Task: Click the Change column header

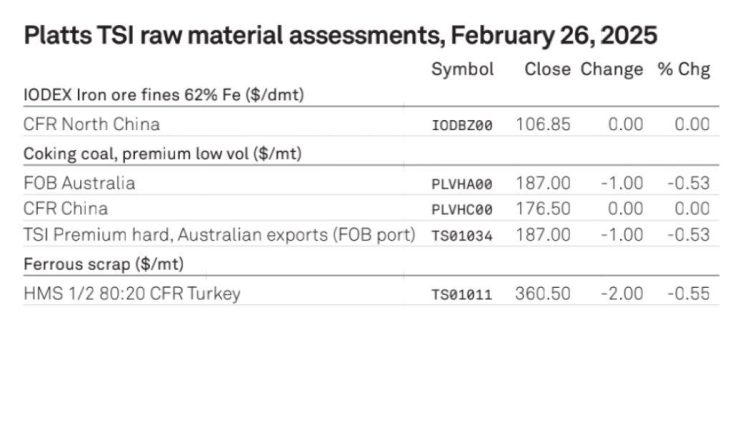Action: click(x=612, y=70)
